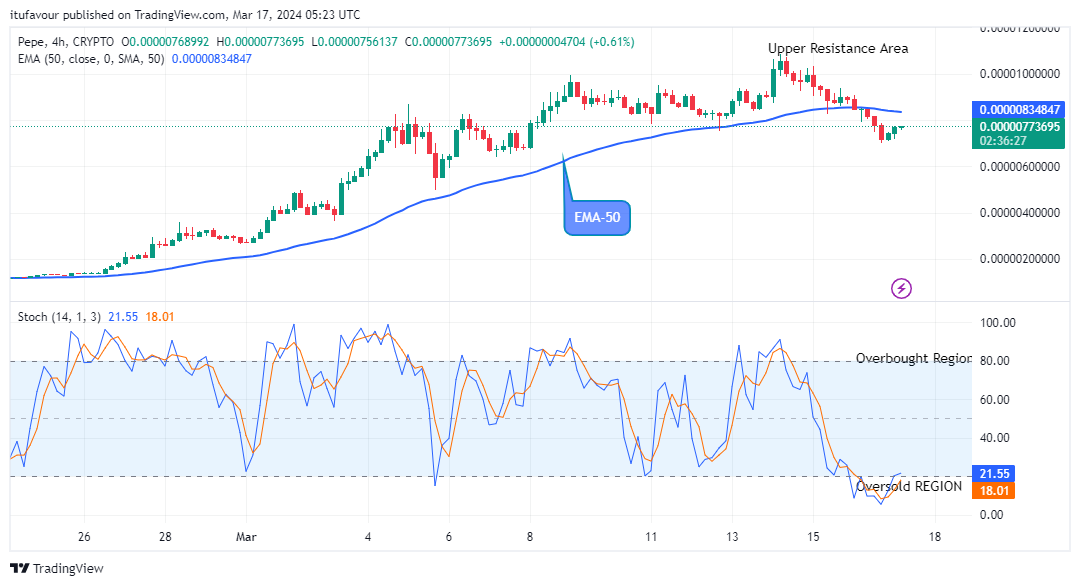
Task: Click the green current price label 0.00000773695
Action: tap(1018, 127)
